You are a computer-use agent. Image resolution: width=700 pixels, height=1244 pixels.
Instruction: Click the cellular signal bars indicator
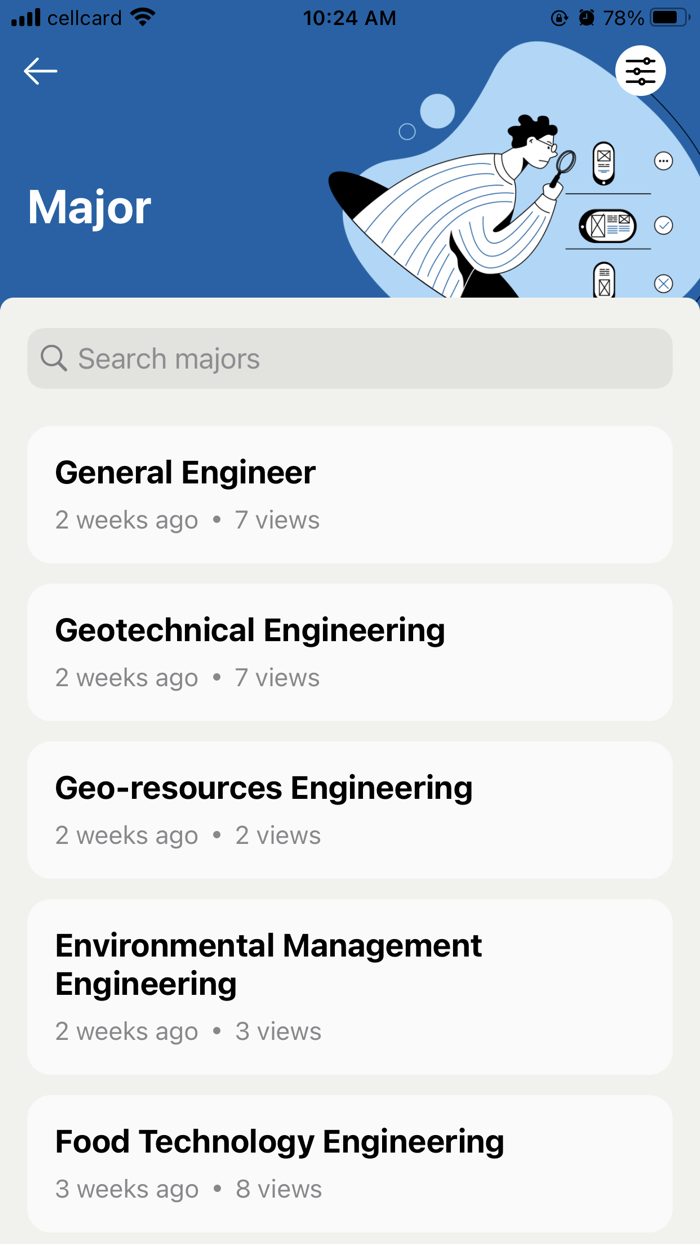[x=25, y=16]
